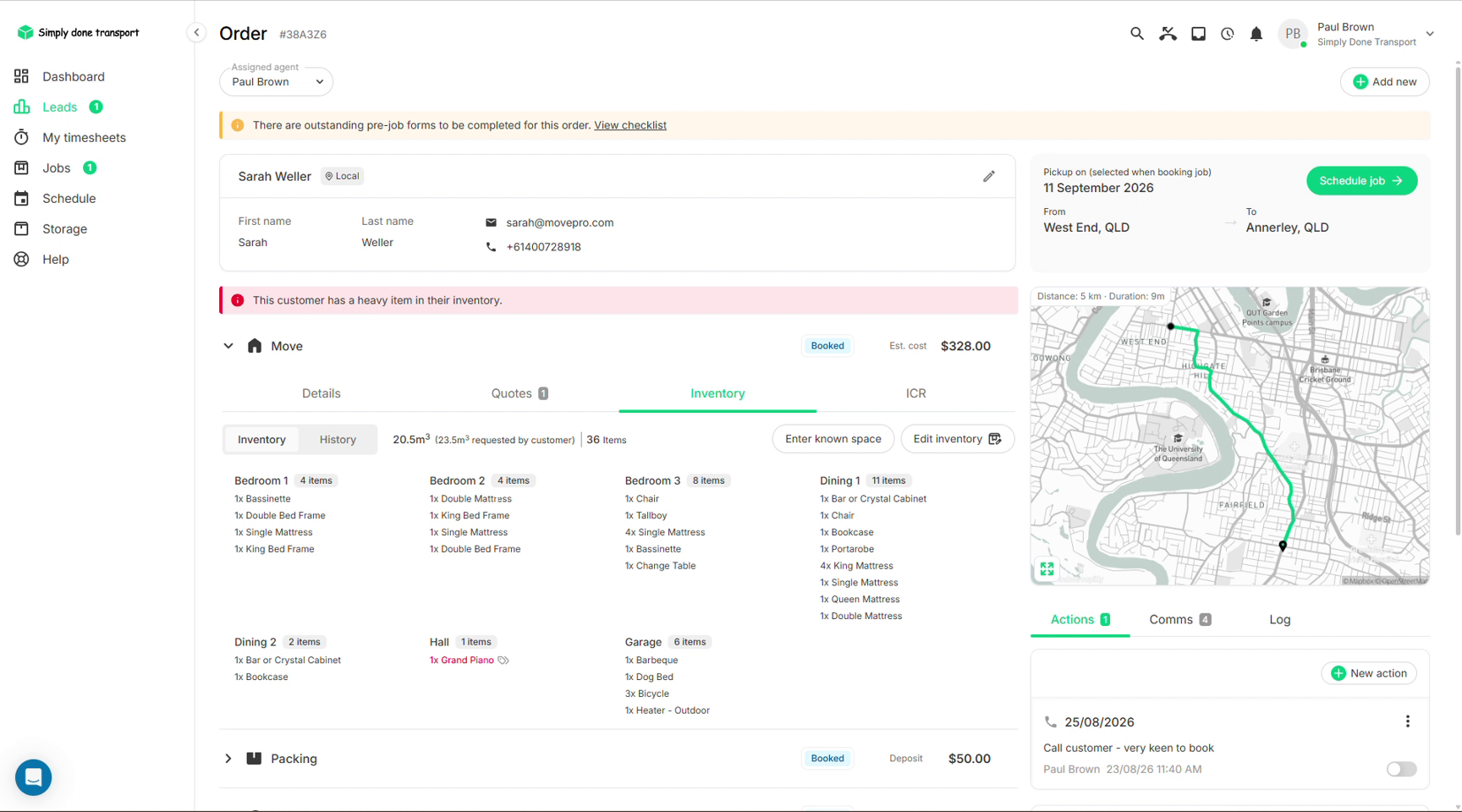Switch to the Quotes tab

pos(519,393)
